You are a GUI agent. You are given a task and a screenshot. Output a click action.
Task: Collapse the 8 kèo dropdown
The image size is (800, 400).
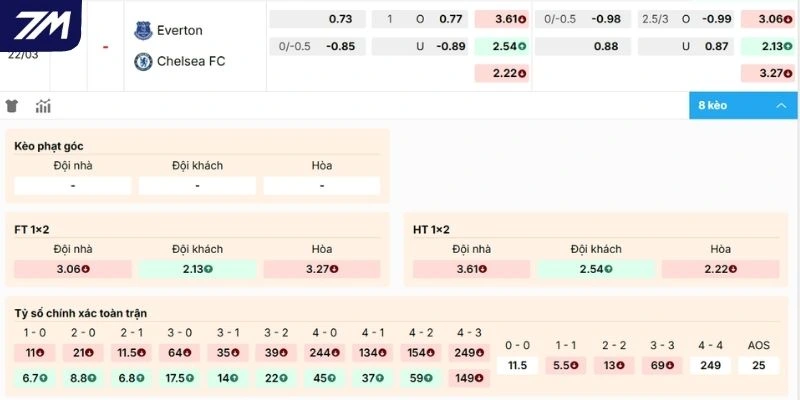[x=743, y=105]
